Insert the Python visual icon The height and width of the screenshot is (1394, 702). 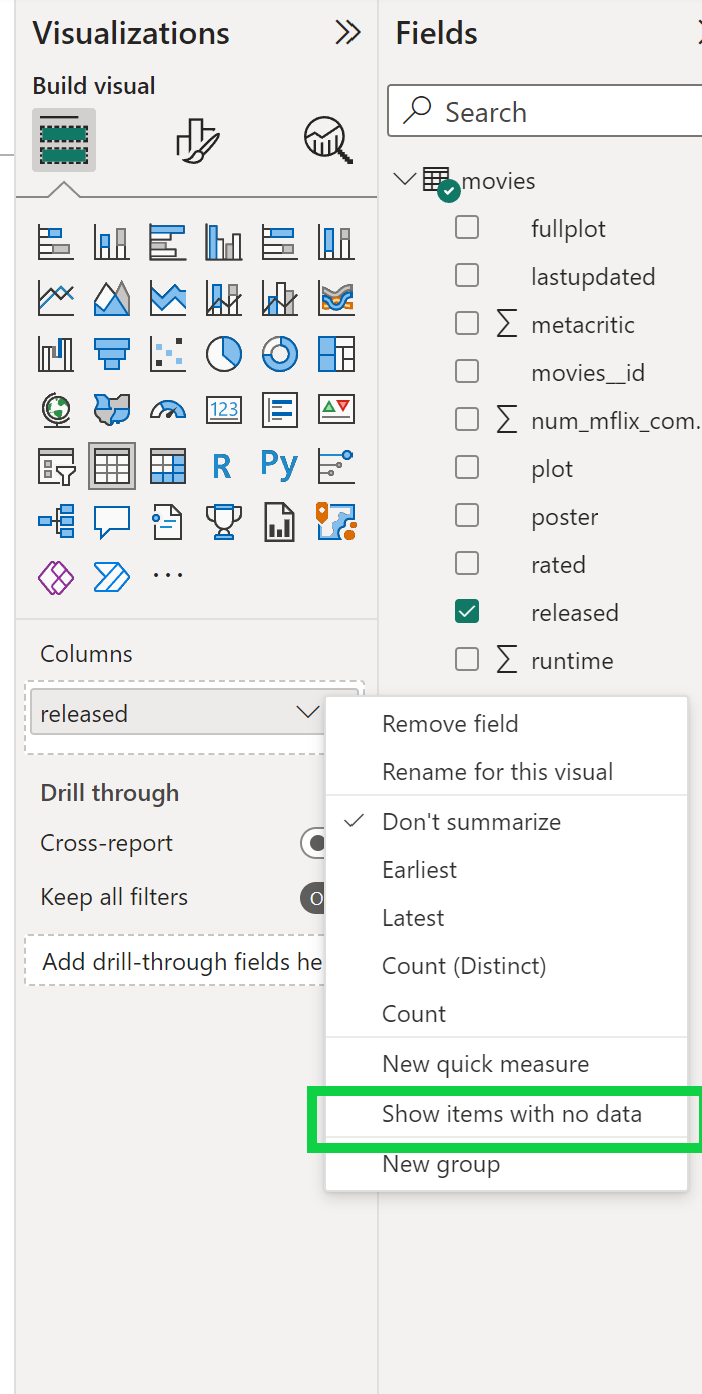pyautogui.click(x=279, y=465)
